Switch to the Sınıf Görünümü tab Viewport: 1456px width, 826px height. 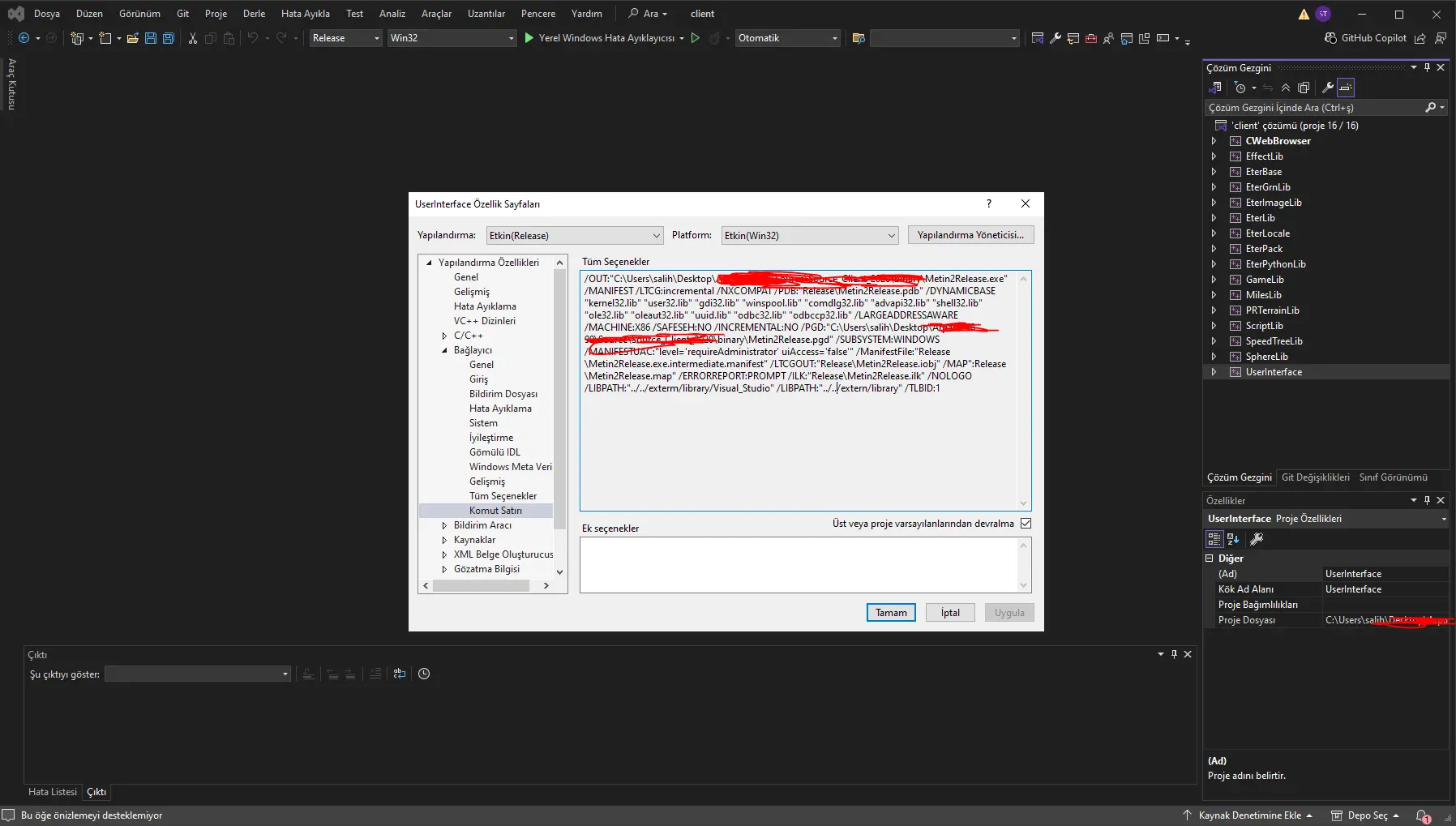(x=1393, y=477)
